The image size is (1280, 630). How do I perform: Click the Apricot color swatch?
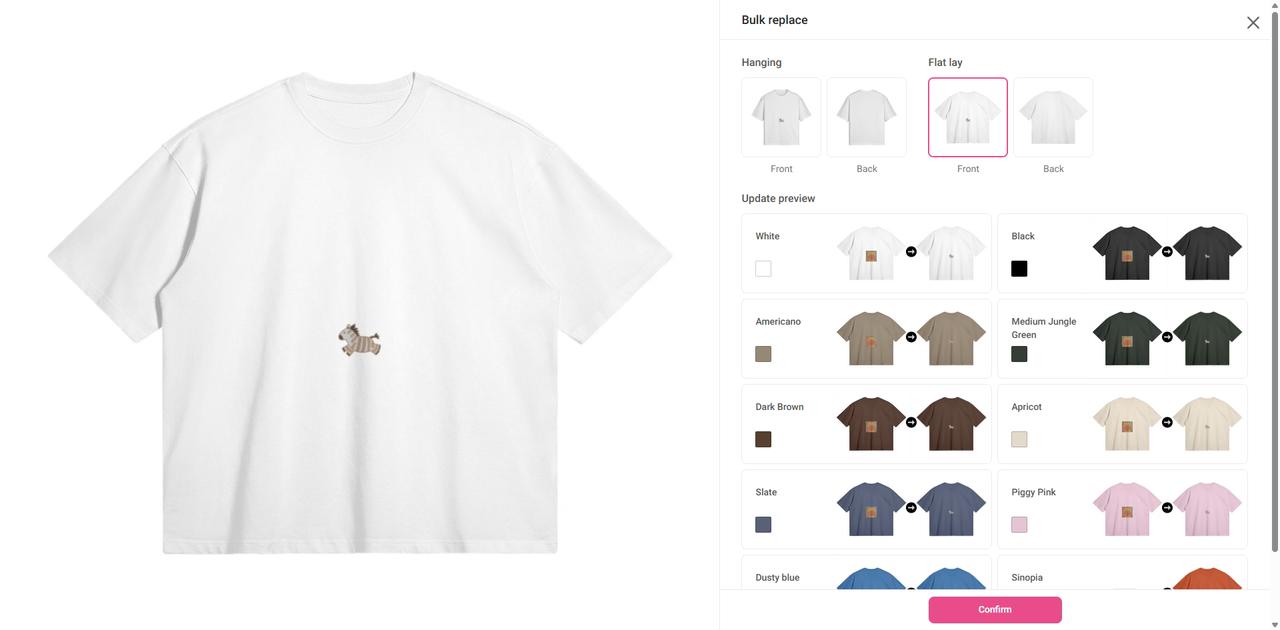coord(1019,439)
